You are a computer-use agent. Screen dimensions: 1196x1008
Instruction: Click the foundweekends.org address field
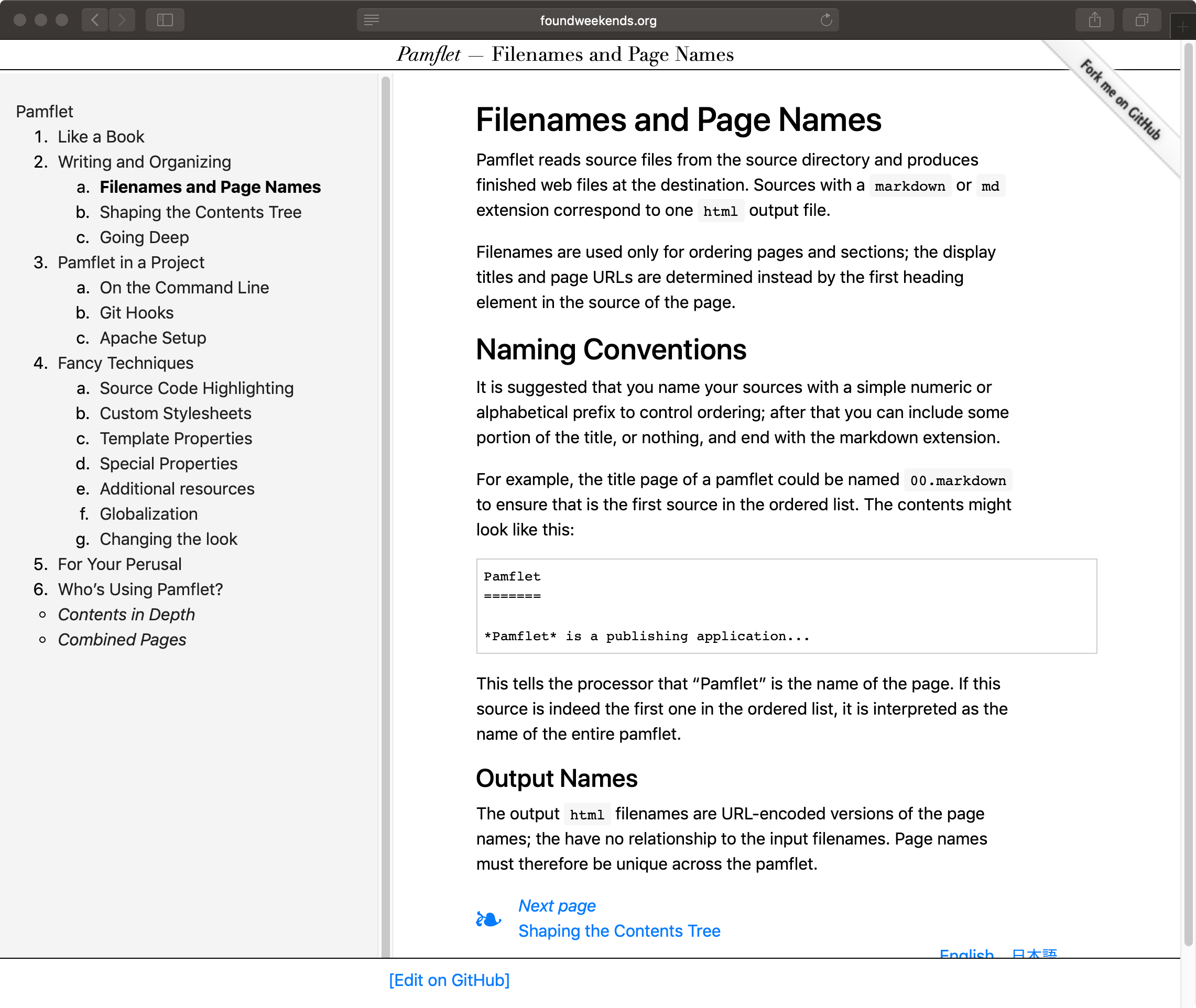pyautogui.click(x=597, y=20)
